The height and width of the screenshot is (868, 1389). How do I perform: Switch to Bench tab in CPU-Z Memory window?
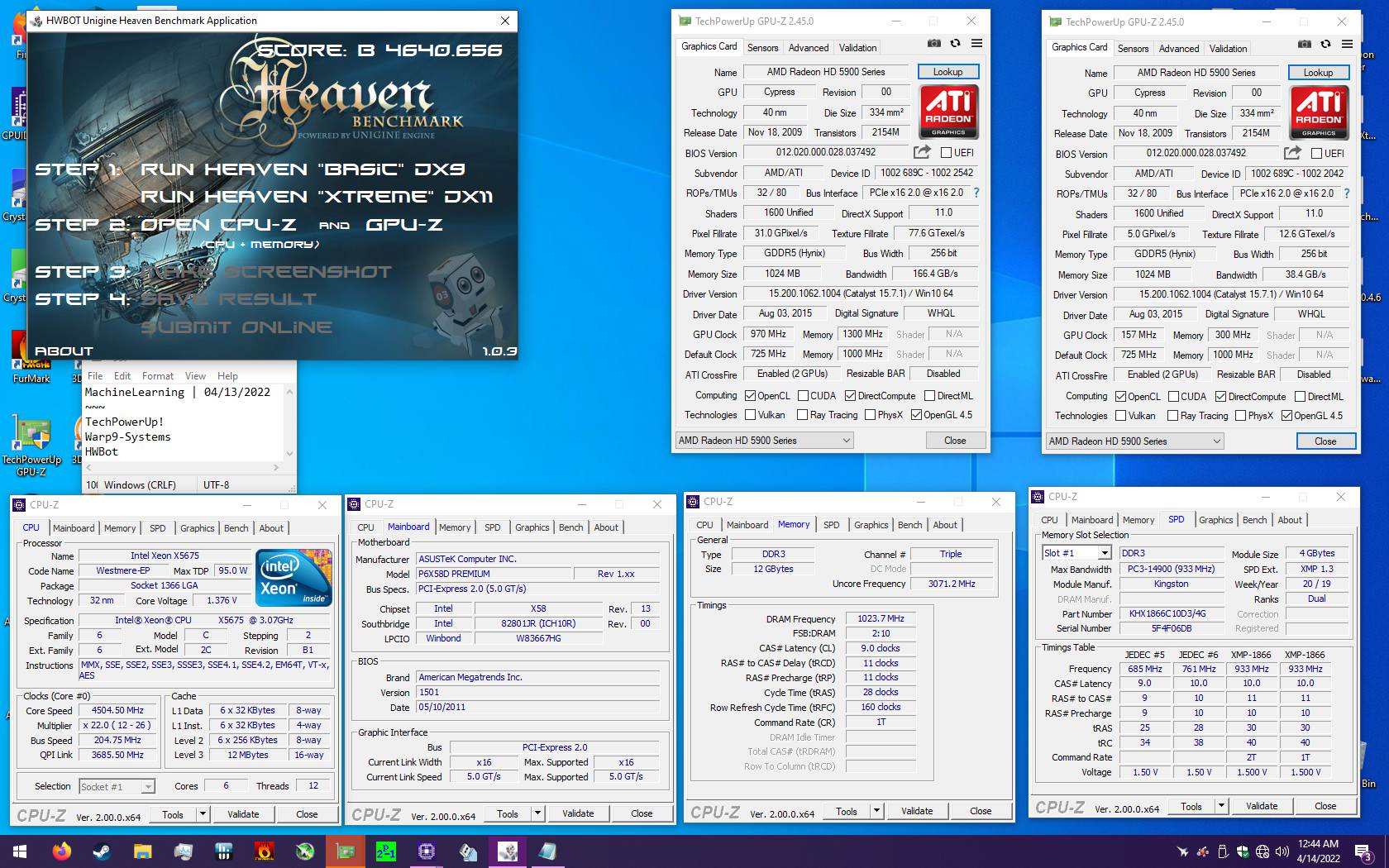[909, 525]
